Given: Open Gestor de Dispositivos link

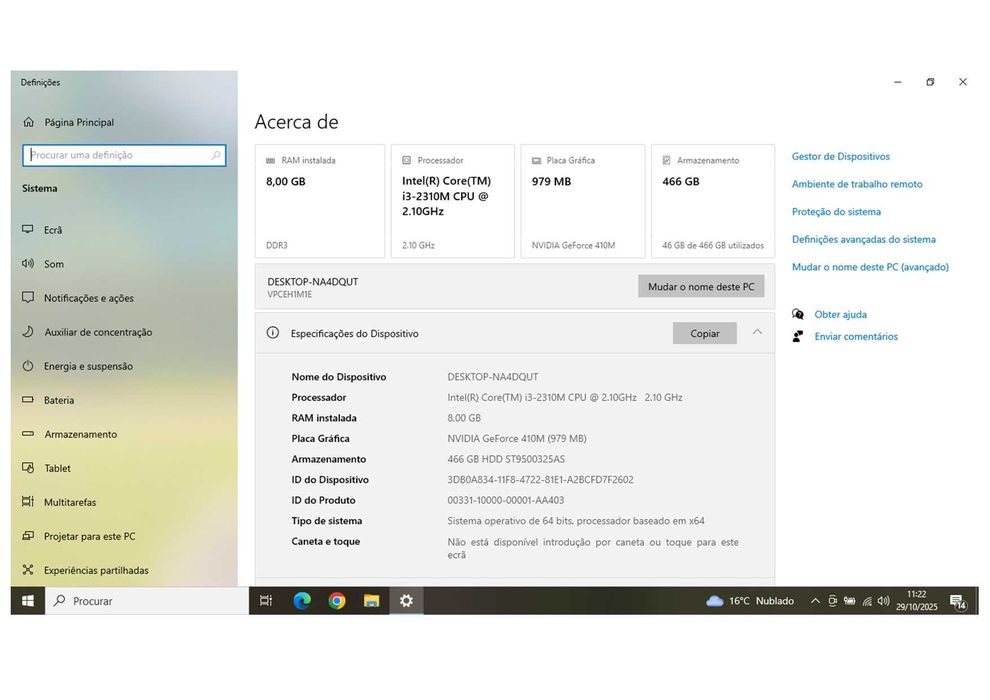Looking at the screenshot, I should pyautogui.click(x=840, y=157).
